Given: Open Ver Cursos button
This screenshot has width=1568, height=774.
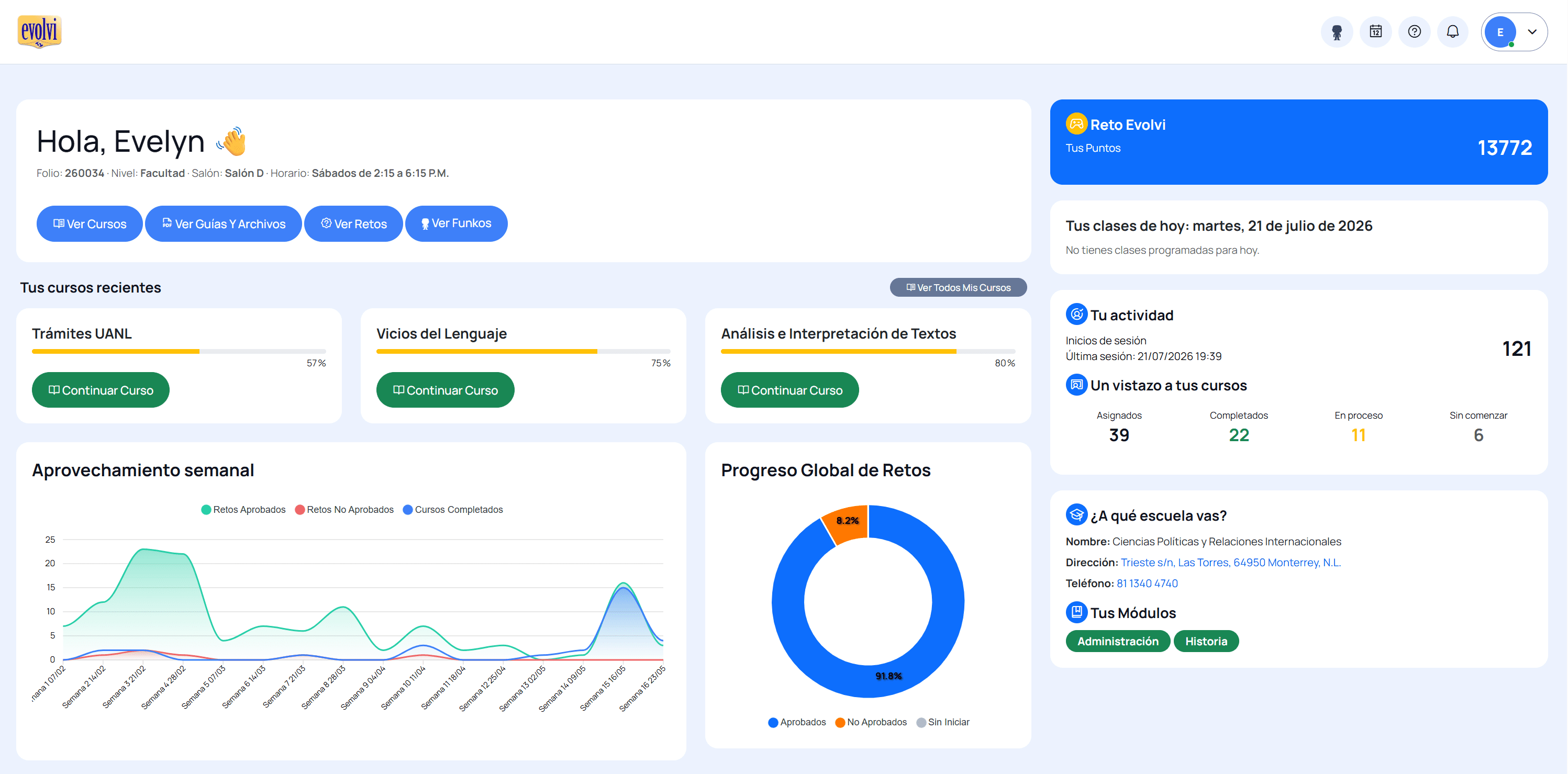Looking at the screenshot, I should click(90, 224).
